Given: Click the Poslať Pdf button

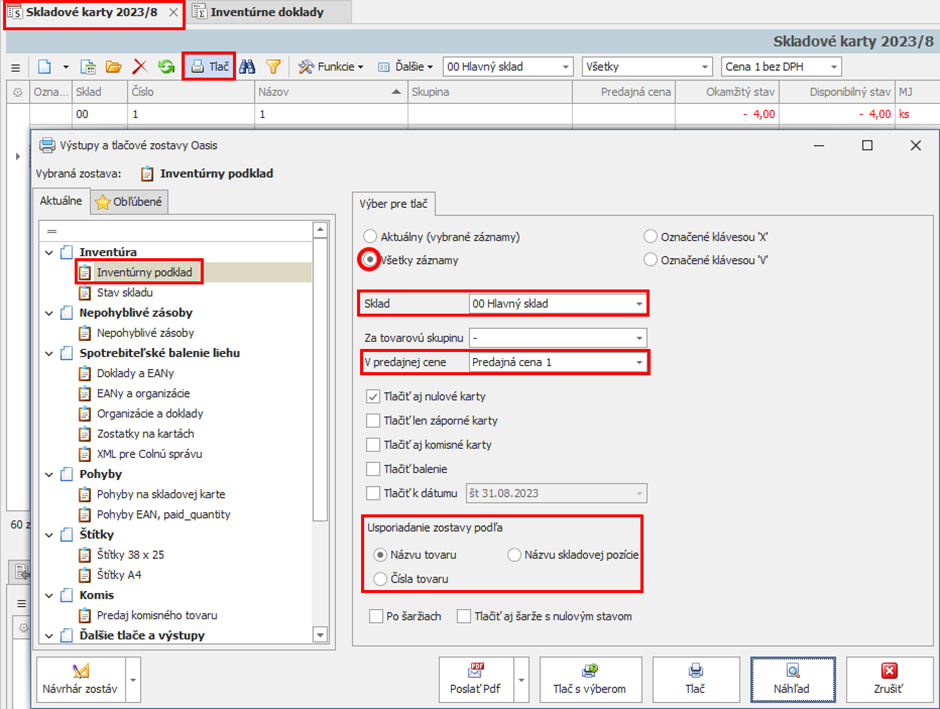Looking at the screenshot, I should (475, 680).
